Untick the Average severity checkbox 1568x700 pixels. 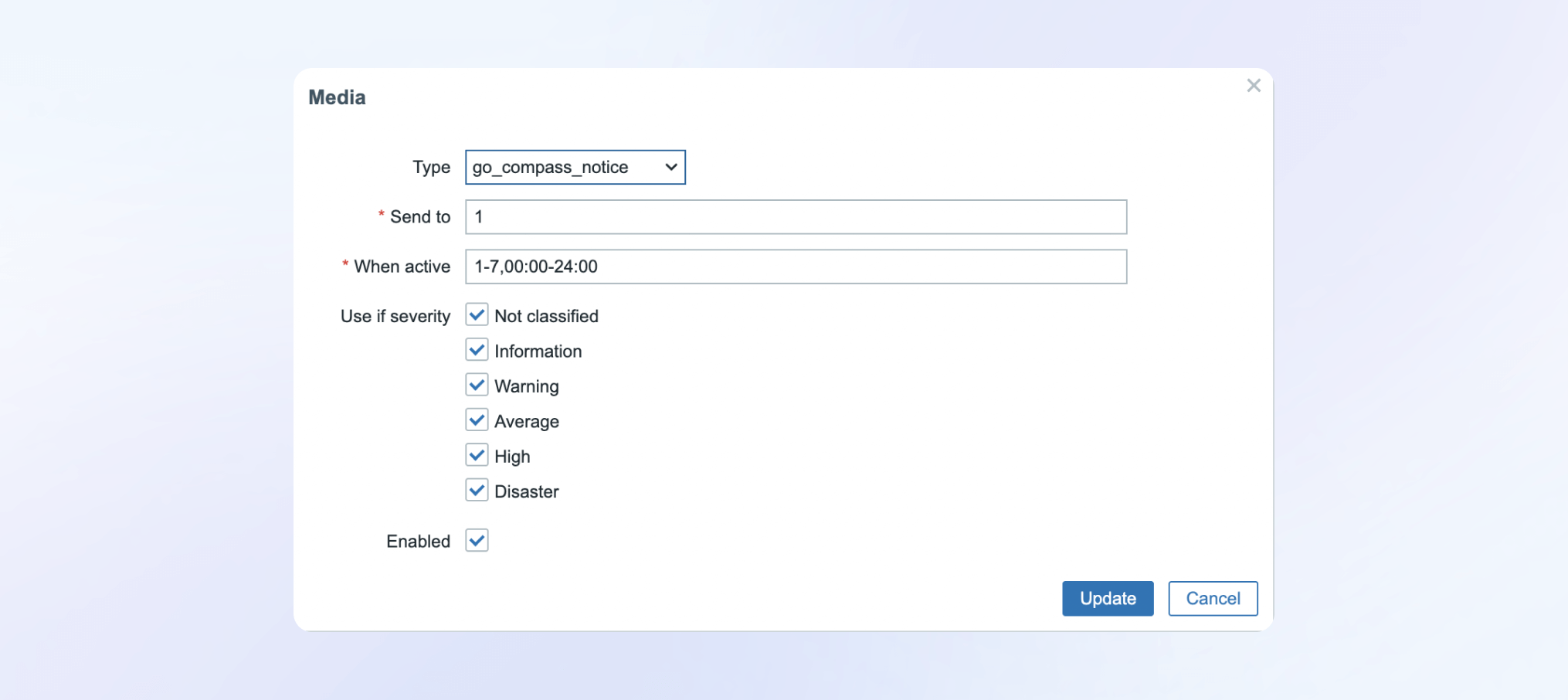[477, 421]
